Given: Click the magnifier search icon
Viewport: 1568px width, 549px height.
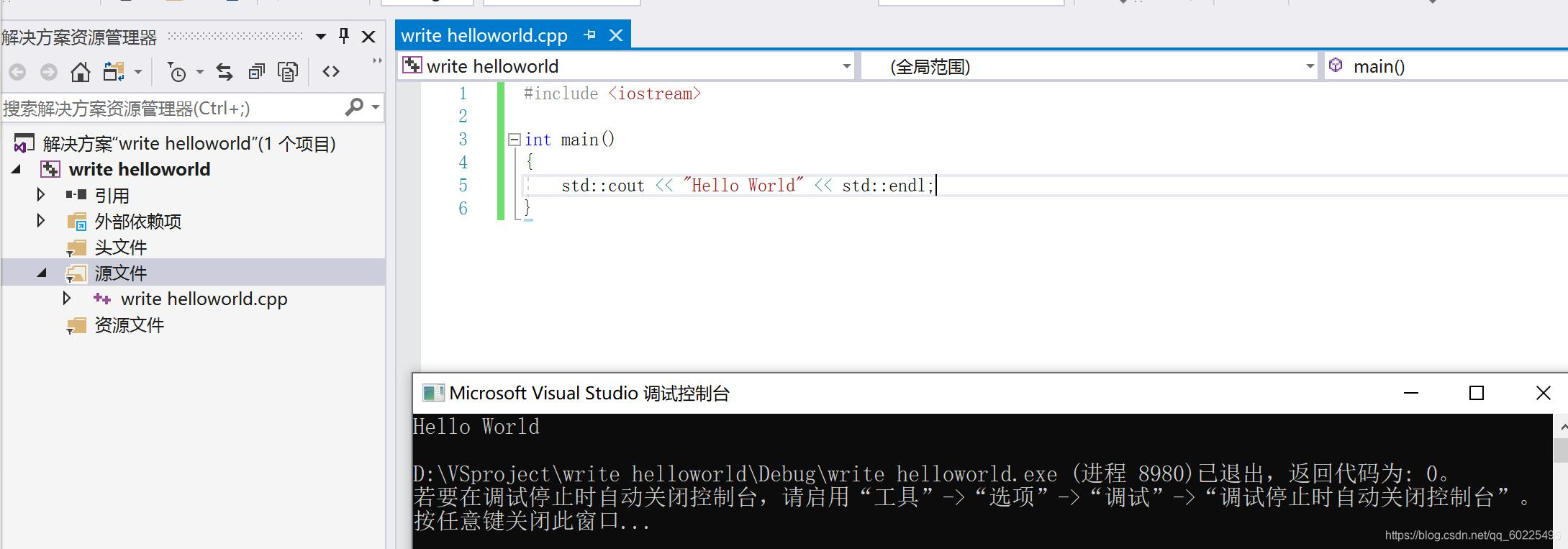Looking at the screenshot, I should pyautogui.click(x=355, y=107).
